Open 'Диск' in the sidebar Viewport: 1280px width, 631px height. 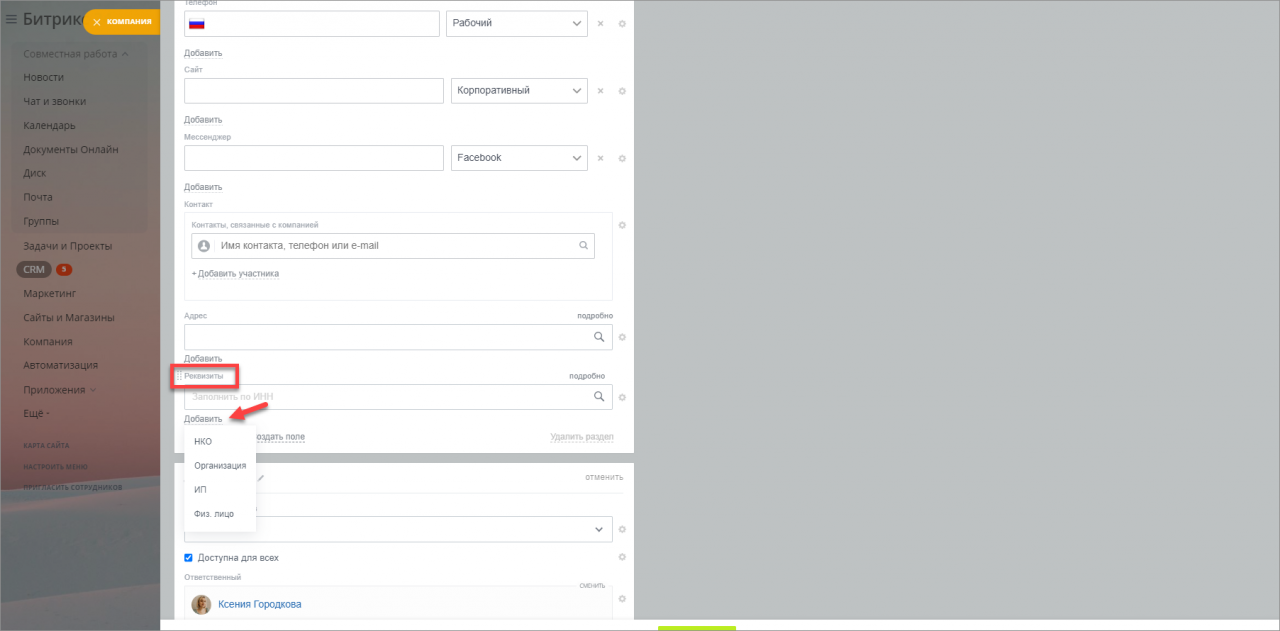35,173
